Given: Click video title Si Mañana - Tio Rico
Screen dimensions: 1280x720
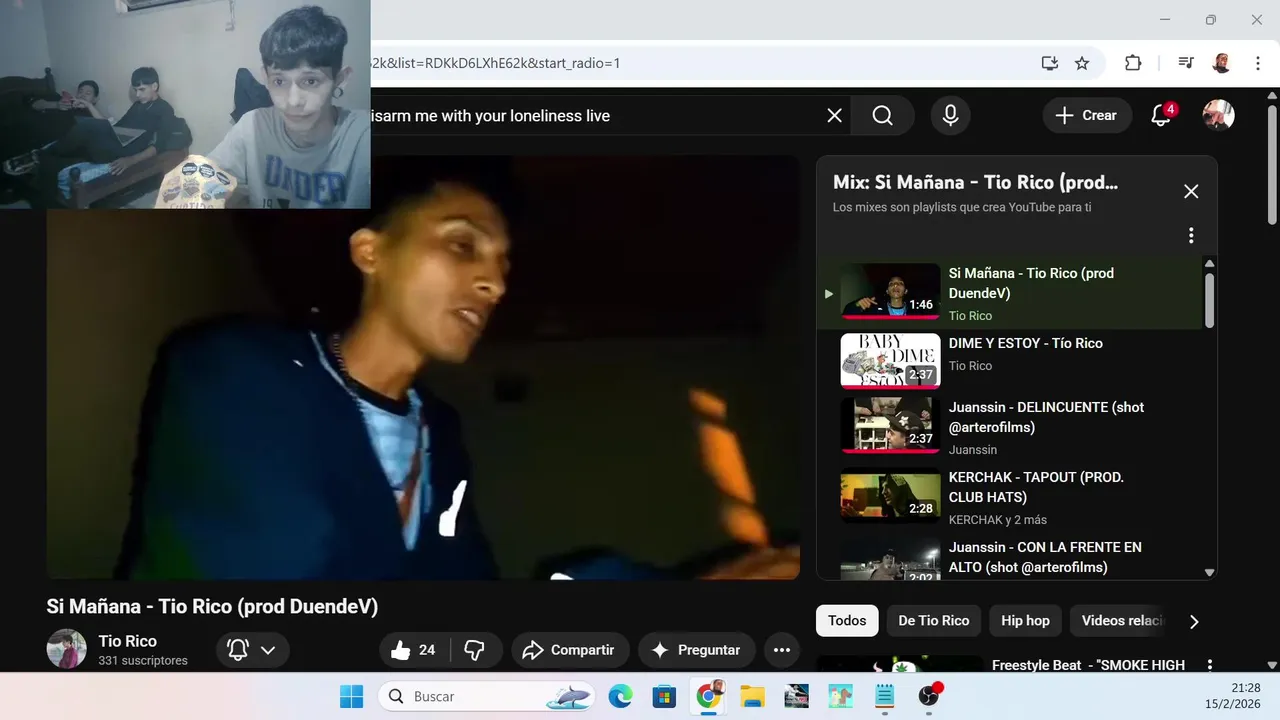Looking at the screenshot, I should [212, 606].
